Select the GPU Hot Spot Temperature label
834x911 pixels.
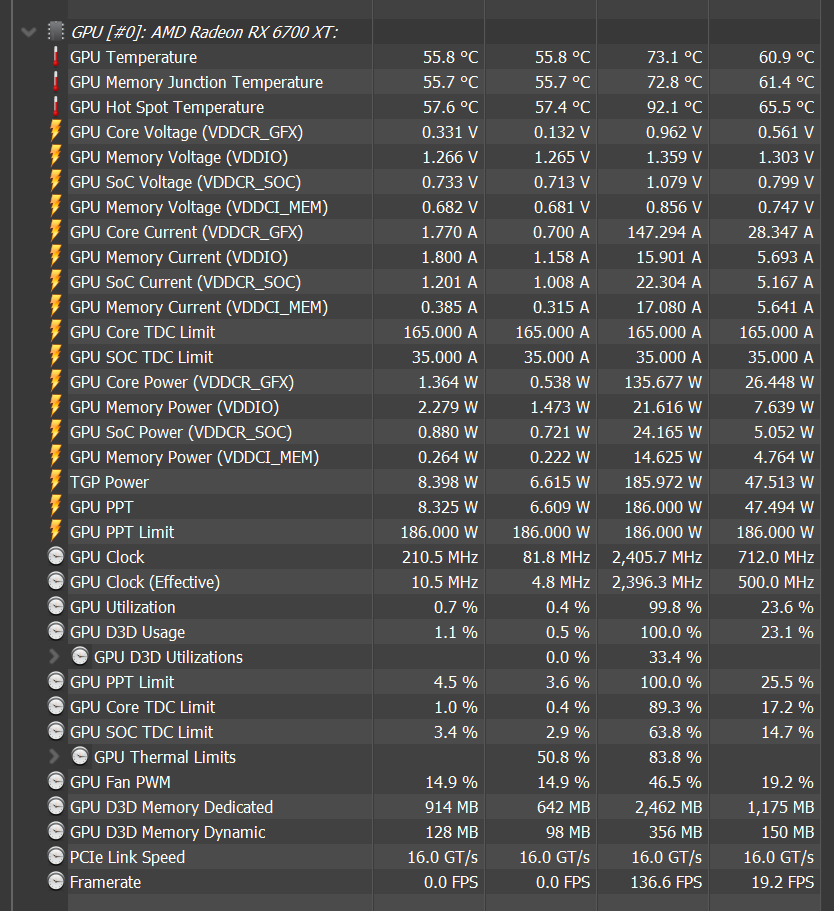click(167, 107)
